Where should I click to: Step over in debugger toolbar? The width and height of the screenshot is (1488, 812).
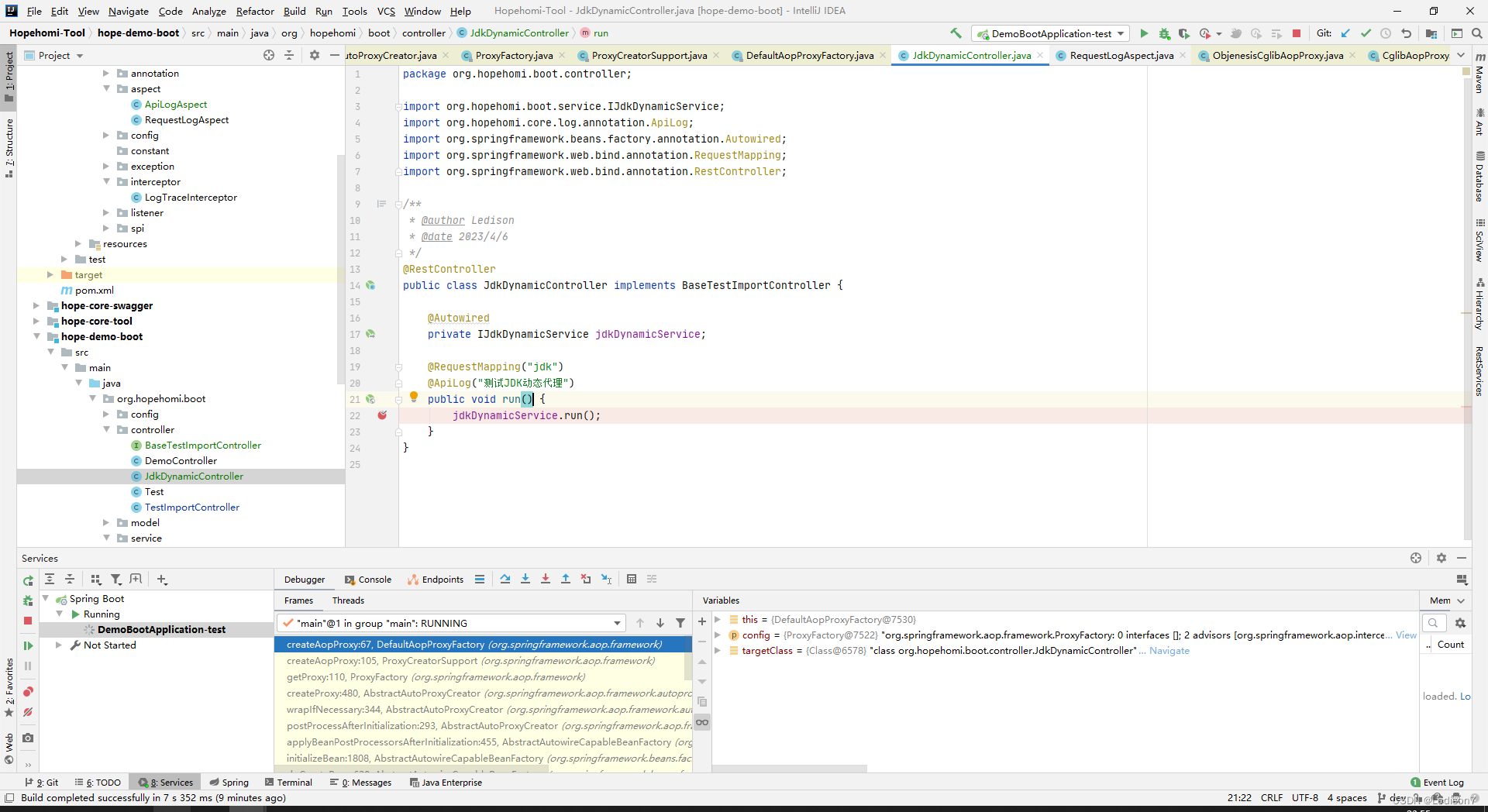point(505,579)
